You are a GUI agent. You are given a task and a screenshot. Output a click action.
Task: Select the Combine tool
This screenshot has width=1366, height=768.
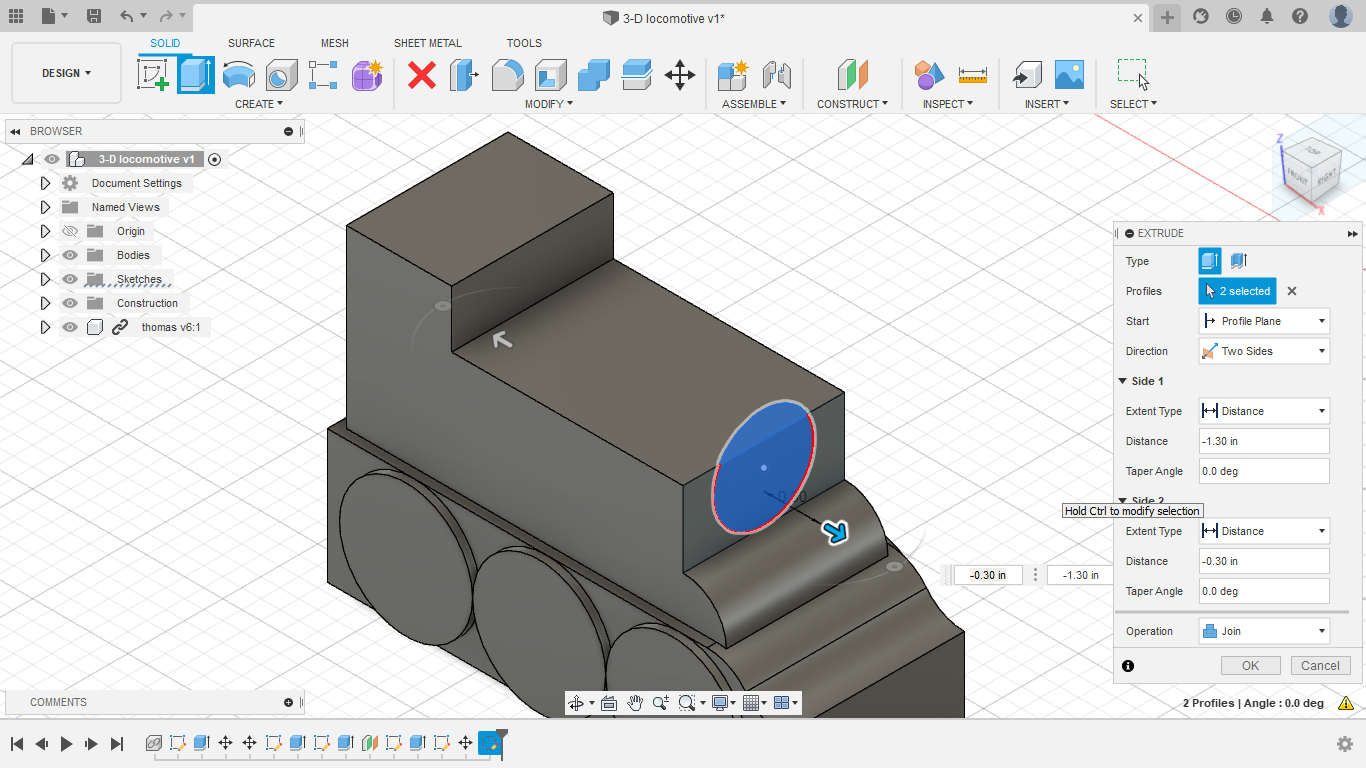[594, 75]
